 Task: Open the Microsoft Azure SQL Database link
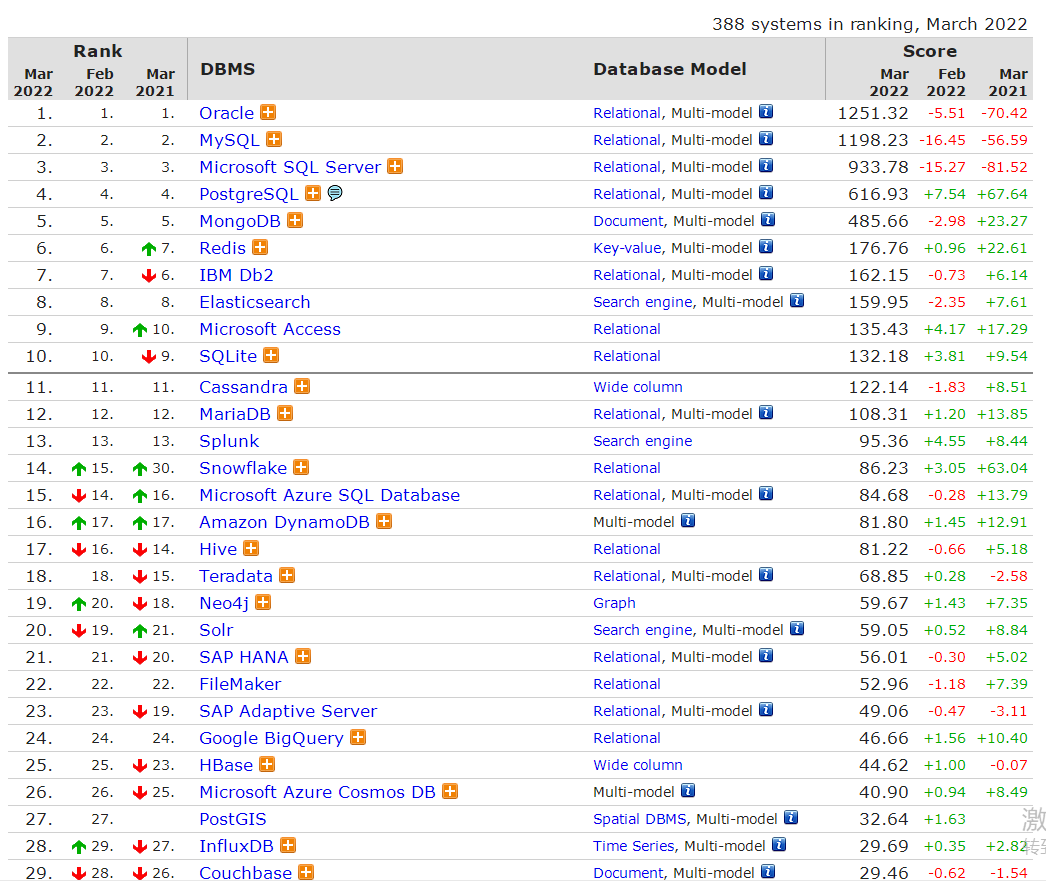[330, 496]
